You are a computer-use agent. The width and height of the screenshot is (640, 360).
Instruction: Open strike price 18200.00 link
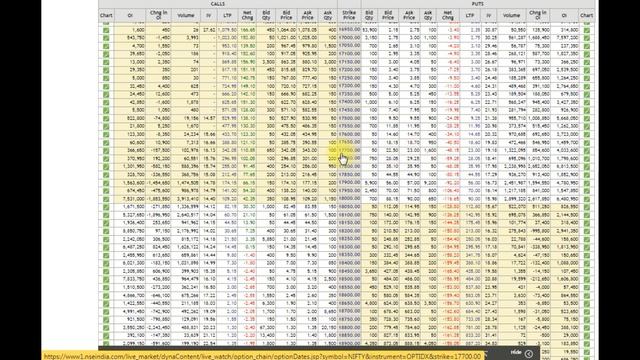point(349,231)
